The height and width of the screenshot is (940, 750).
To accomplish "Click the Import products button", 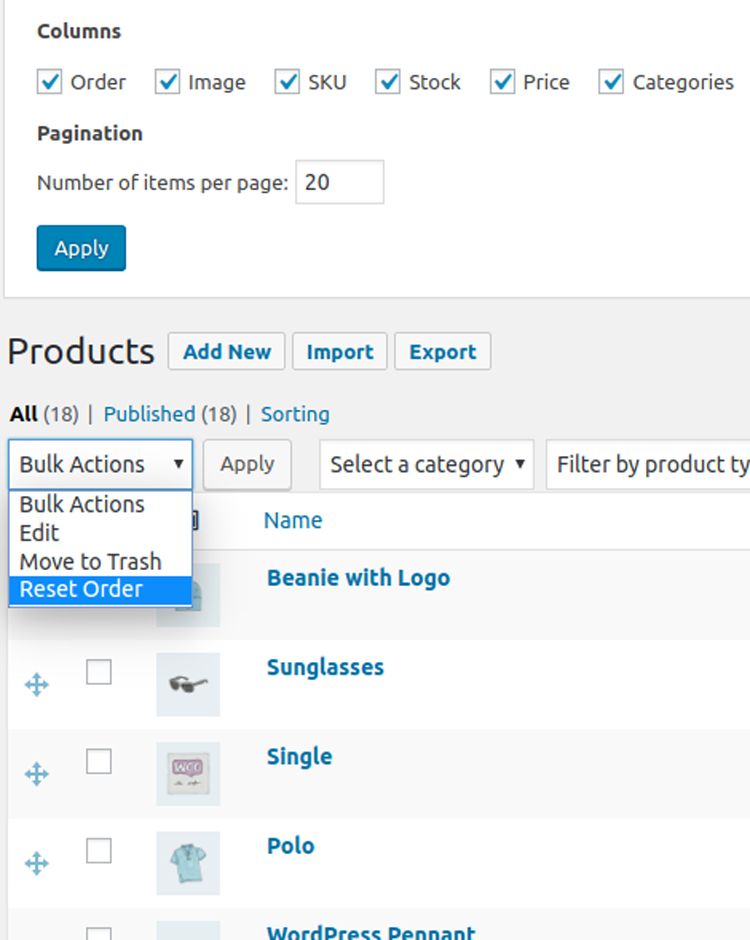I will pyautogui.click(x=340, y=351).
